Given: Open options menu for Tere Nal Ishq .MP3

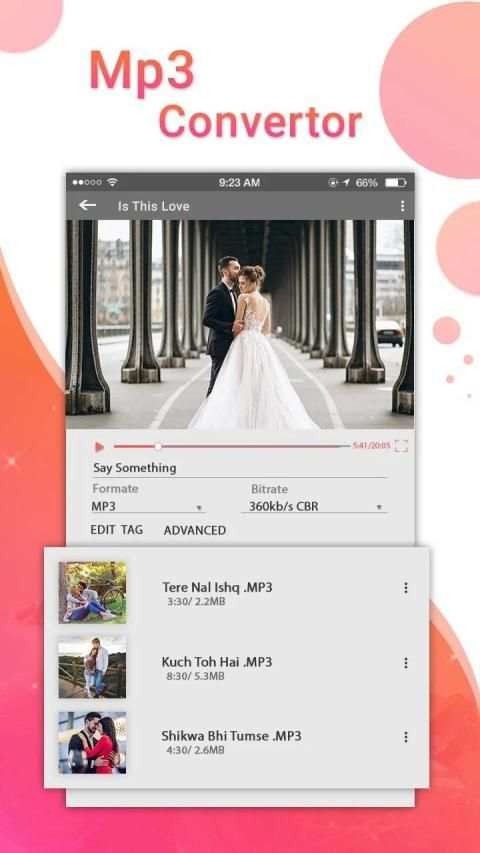Looking at the screenshot, I should 405,588.
